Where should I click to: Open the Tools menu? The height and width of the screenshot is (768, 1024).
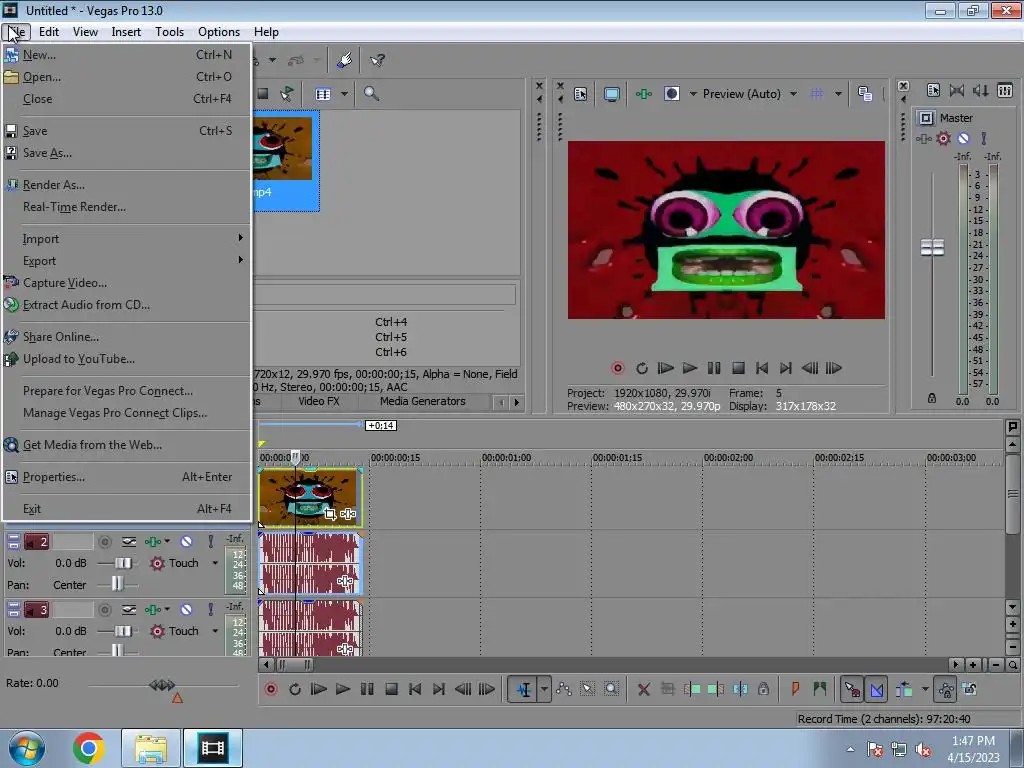(169, 31)
